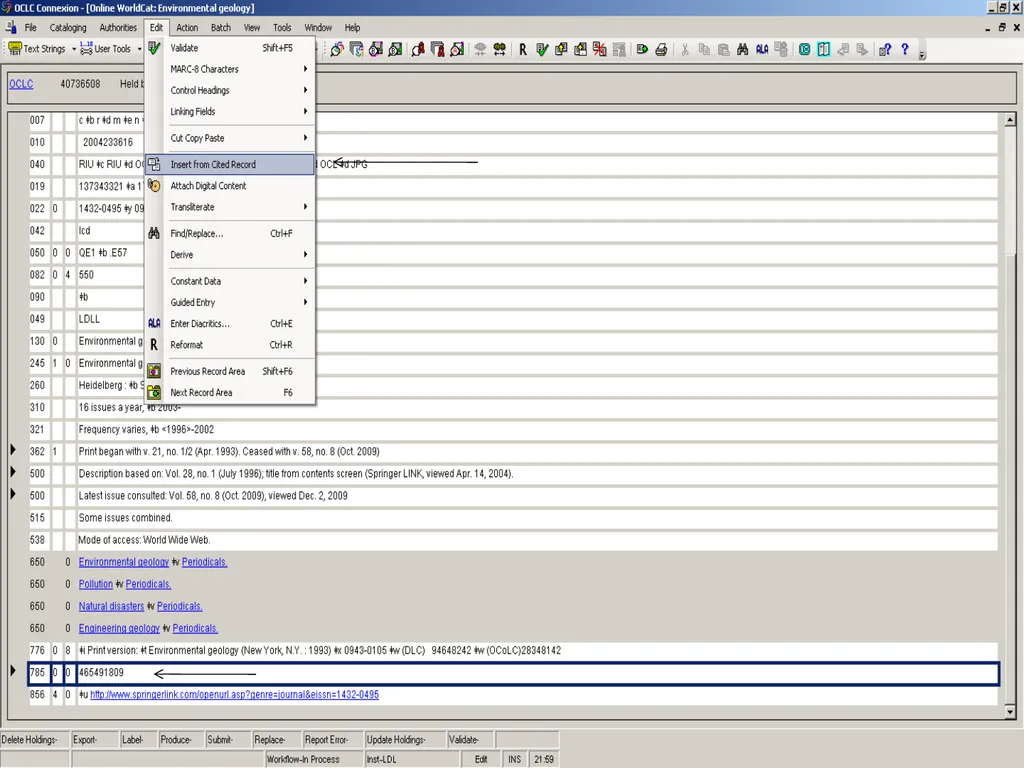Open the toolbar overflow options arrow
Screen dimensions: 1024x768
click(x=922, y=56)
